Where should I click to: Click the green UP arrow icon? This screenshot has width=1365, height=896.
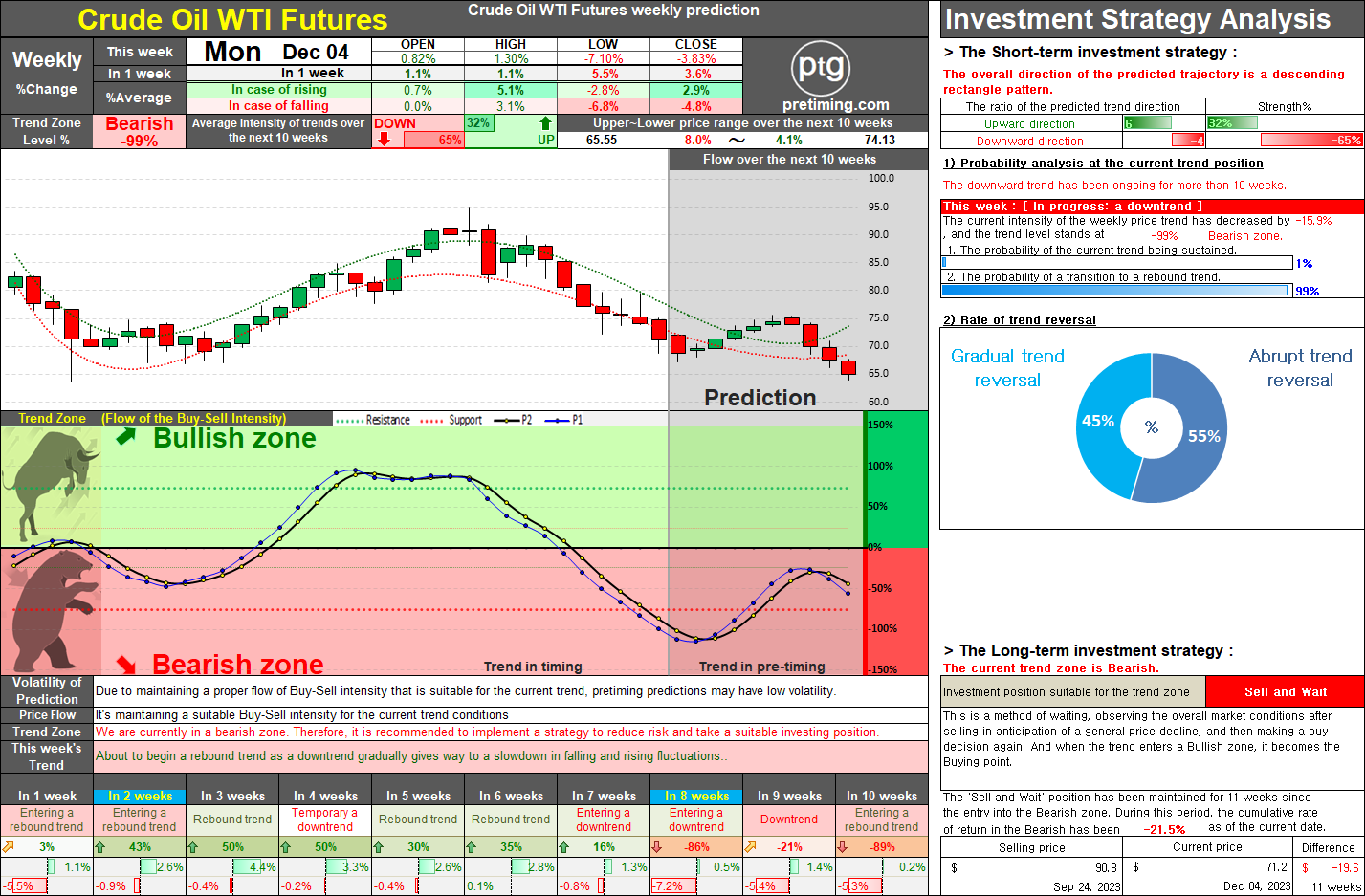click(545, 122)
